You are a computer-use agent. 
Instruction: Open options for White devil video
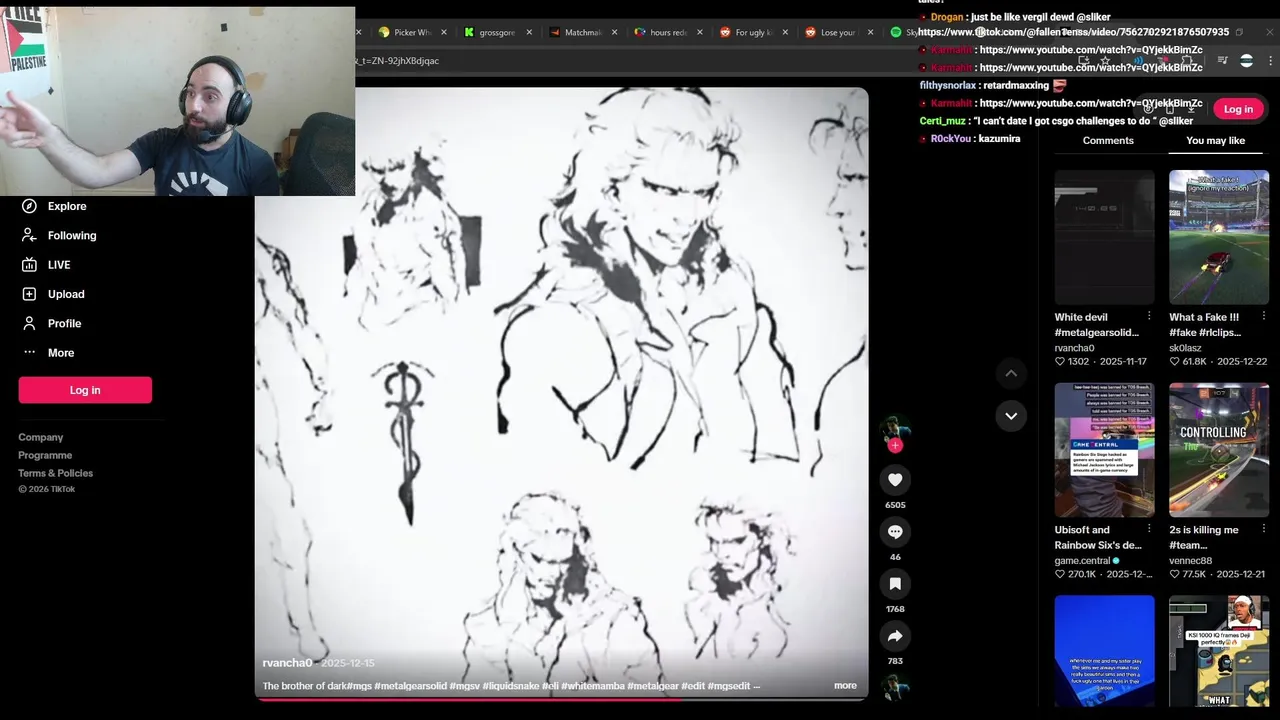[1148, 317]
